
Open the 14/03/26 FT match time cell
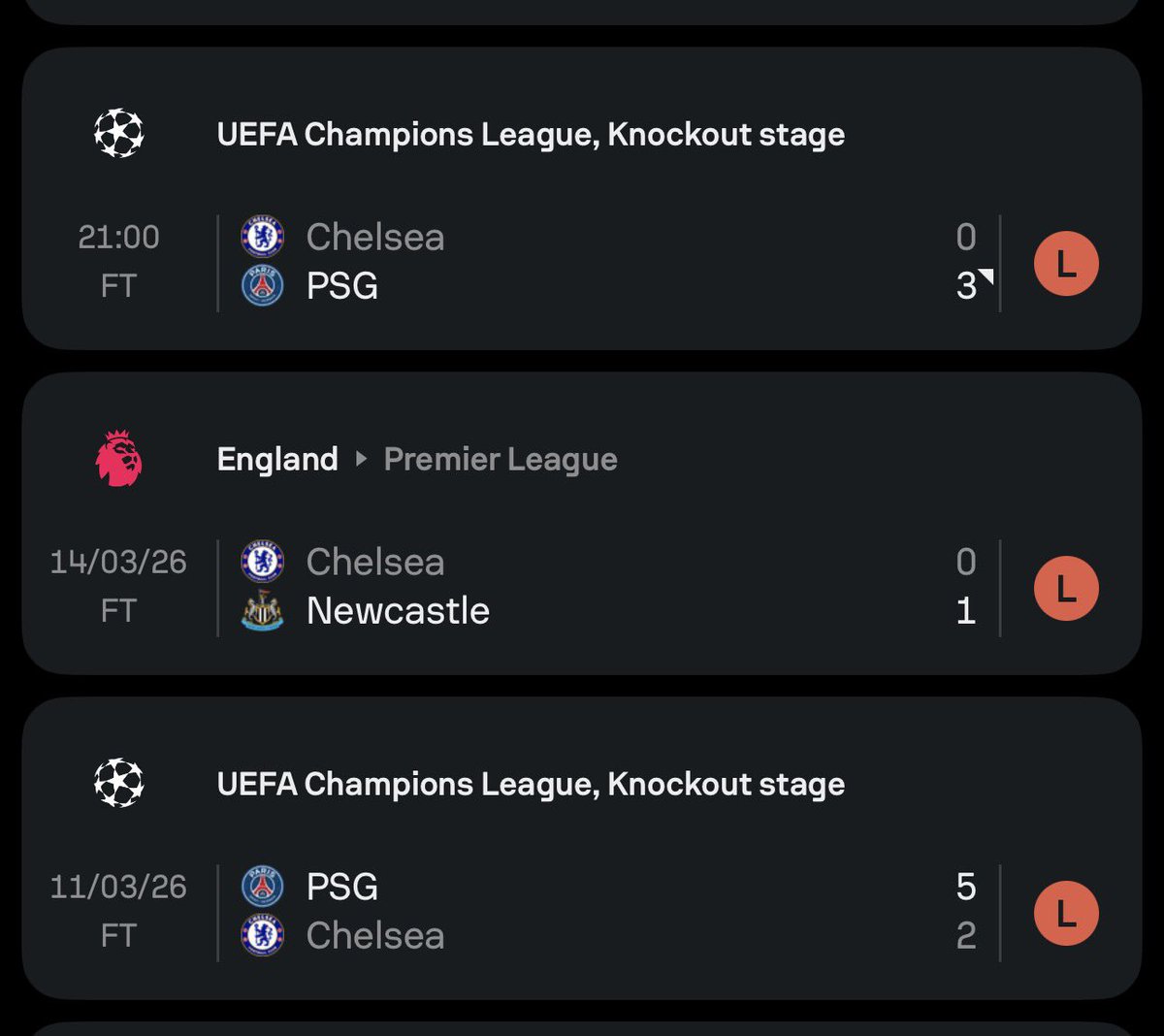coord(118,586)
